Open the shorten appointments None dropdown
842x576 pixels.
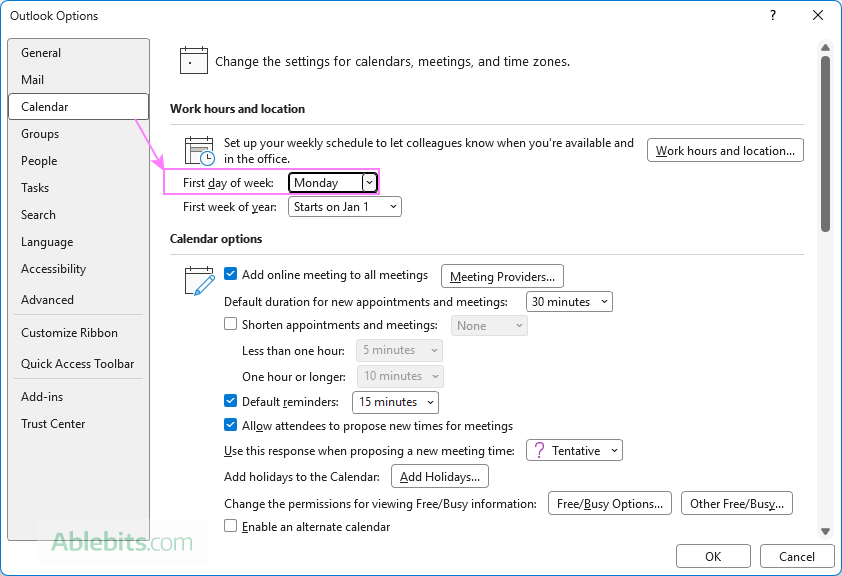tap(489, 325)
